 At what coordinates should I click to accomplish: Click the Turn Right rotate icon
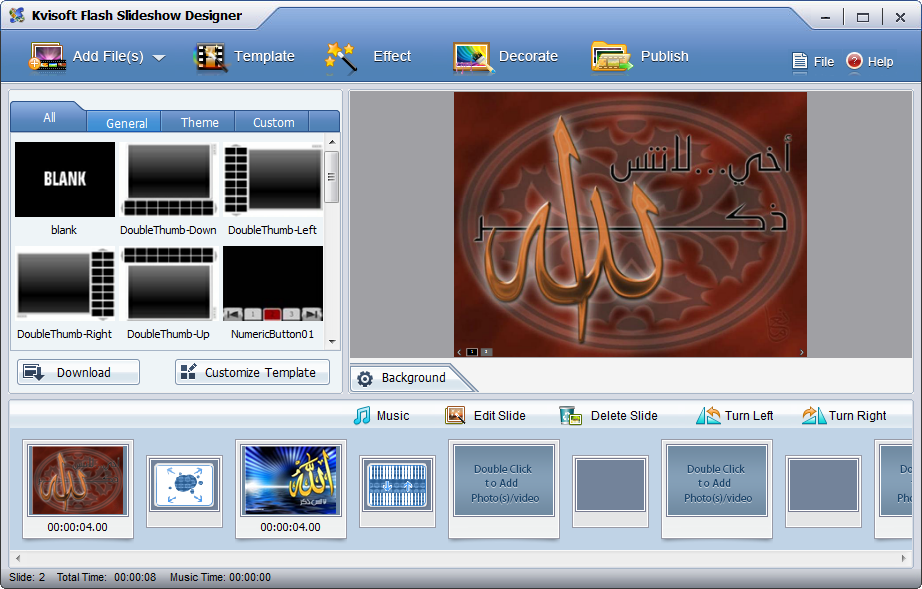coord(814,416)
